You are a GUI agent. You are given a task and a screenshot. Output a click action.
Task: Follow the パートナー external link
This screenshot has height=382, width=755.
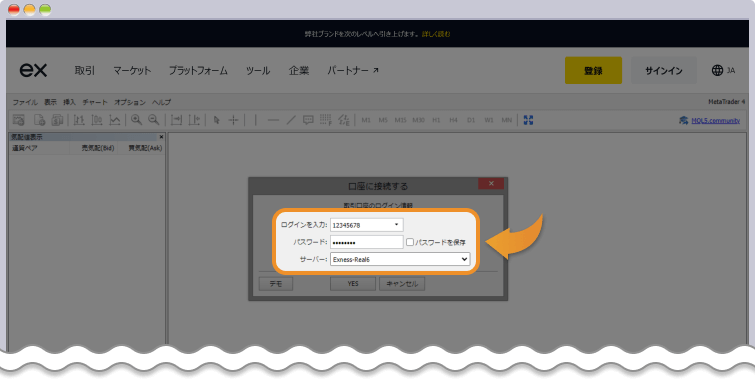353,70
